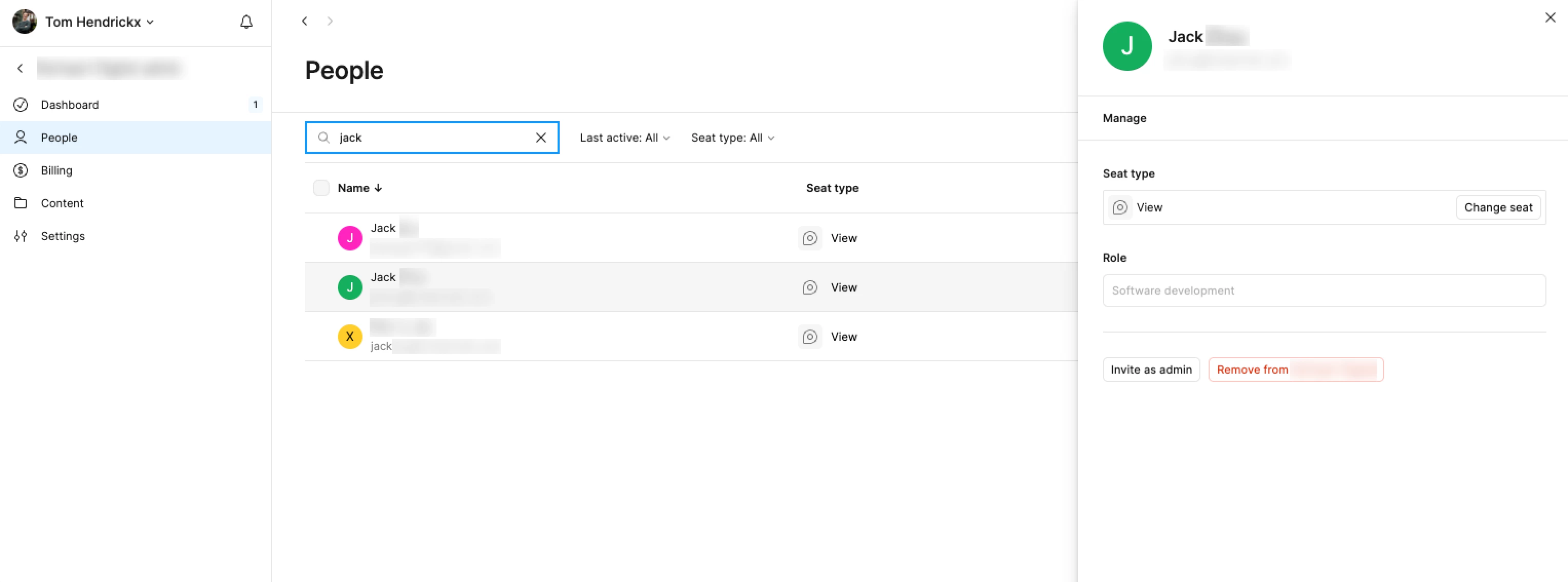Click the sidebar back chevron
The image size is (1568, 582).
pyautogui.click(x=20, y=68)
